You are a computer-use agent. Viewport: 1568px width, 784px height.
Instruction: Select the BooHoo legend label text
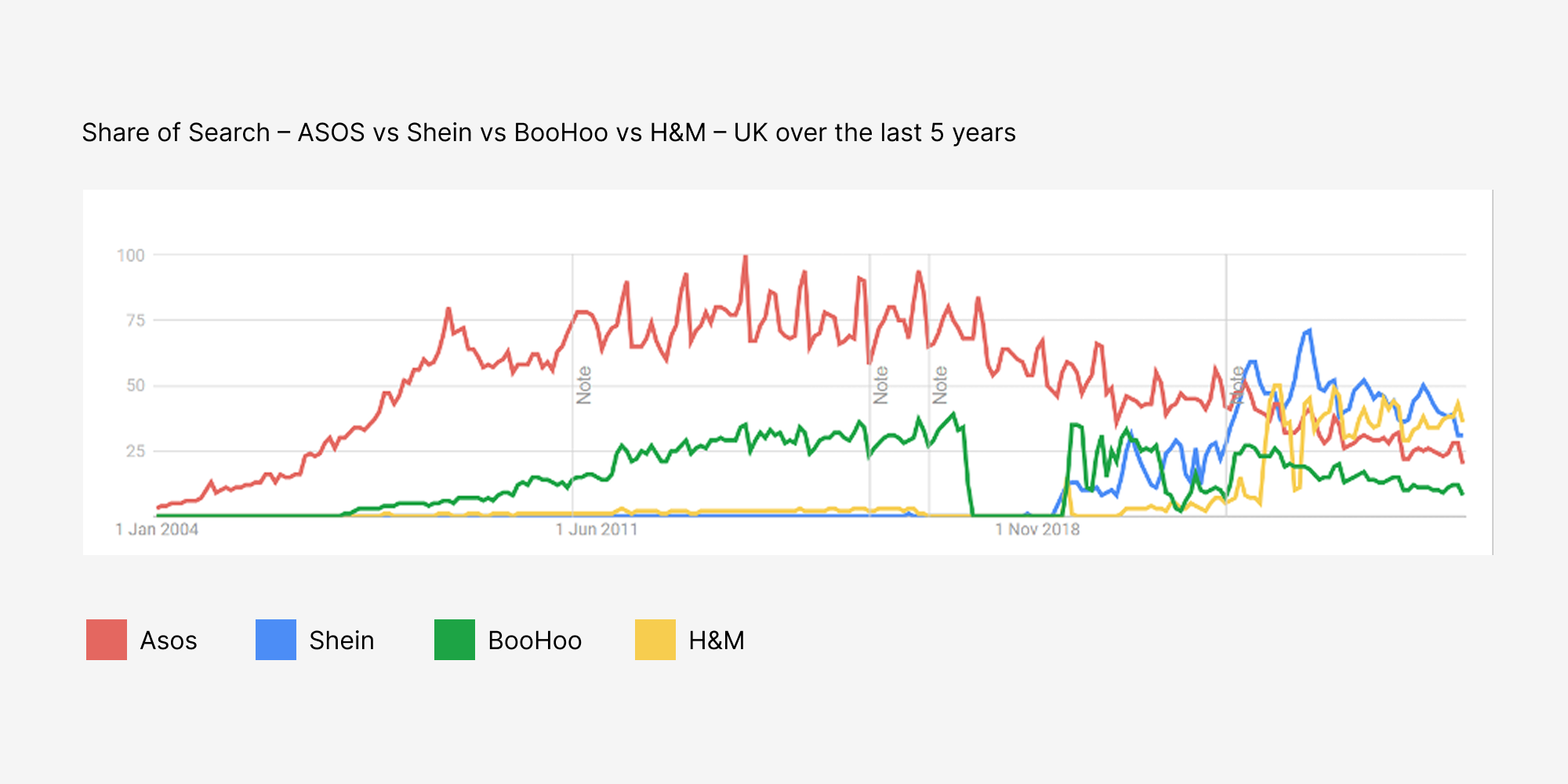(x=535, y=641)
